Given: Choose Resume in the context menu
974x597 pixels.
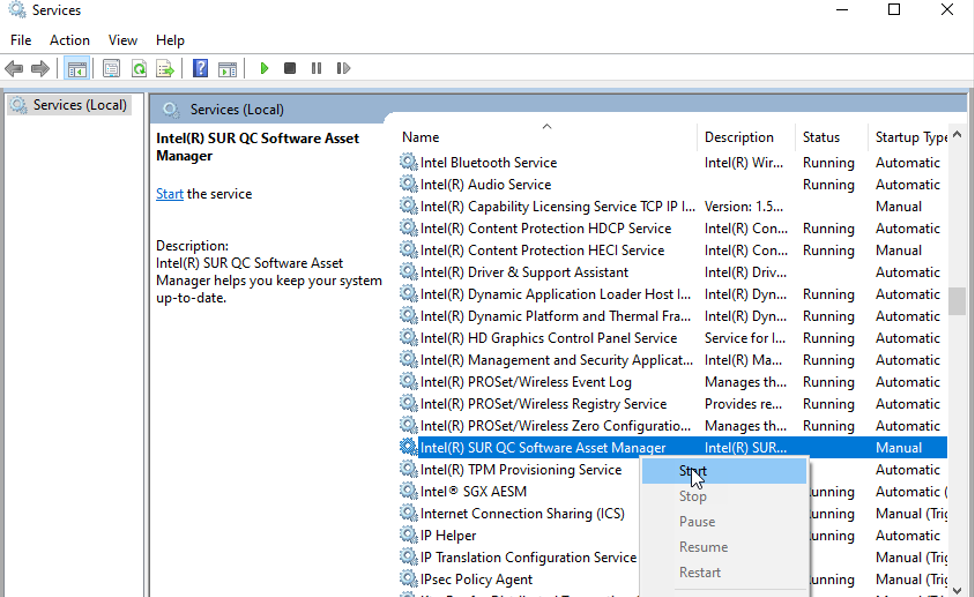Looking at the screenshot, I should point(724,547).
